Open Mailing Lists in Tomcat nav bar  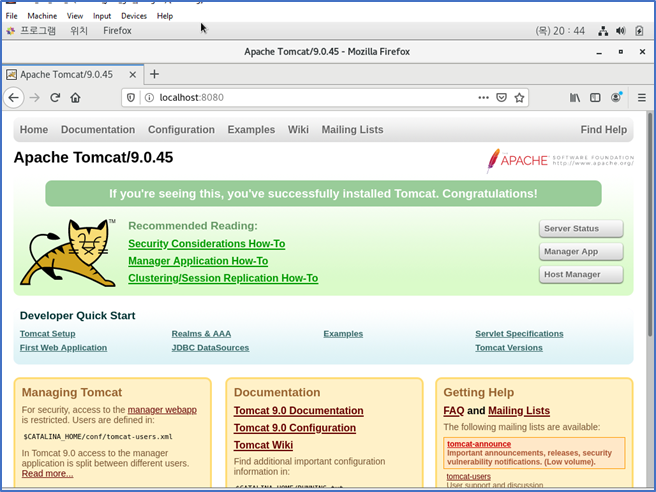point(352,130)
